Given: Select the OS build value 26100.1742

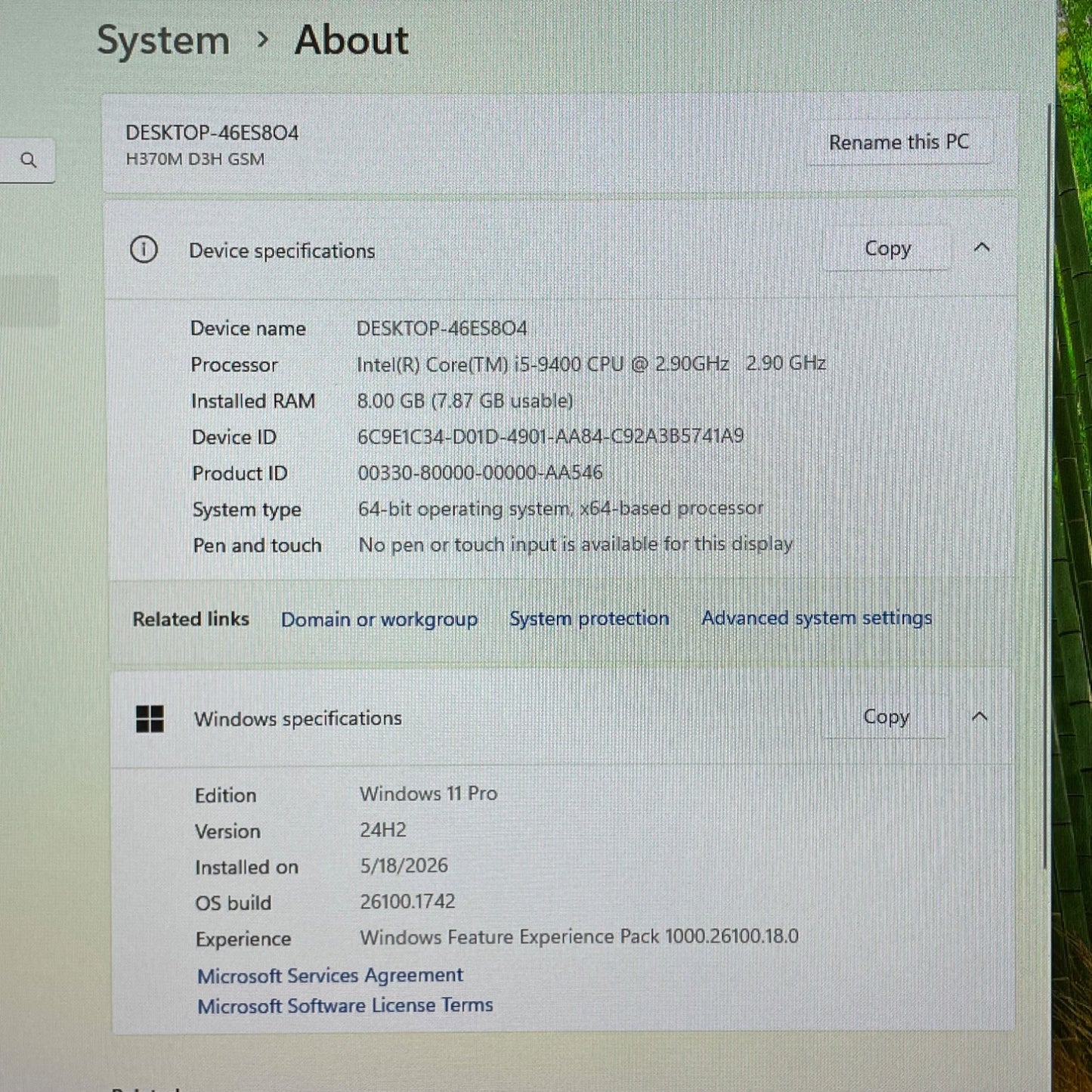Looking at the screenshot, I should click(407, 902).
